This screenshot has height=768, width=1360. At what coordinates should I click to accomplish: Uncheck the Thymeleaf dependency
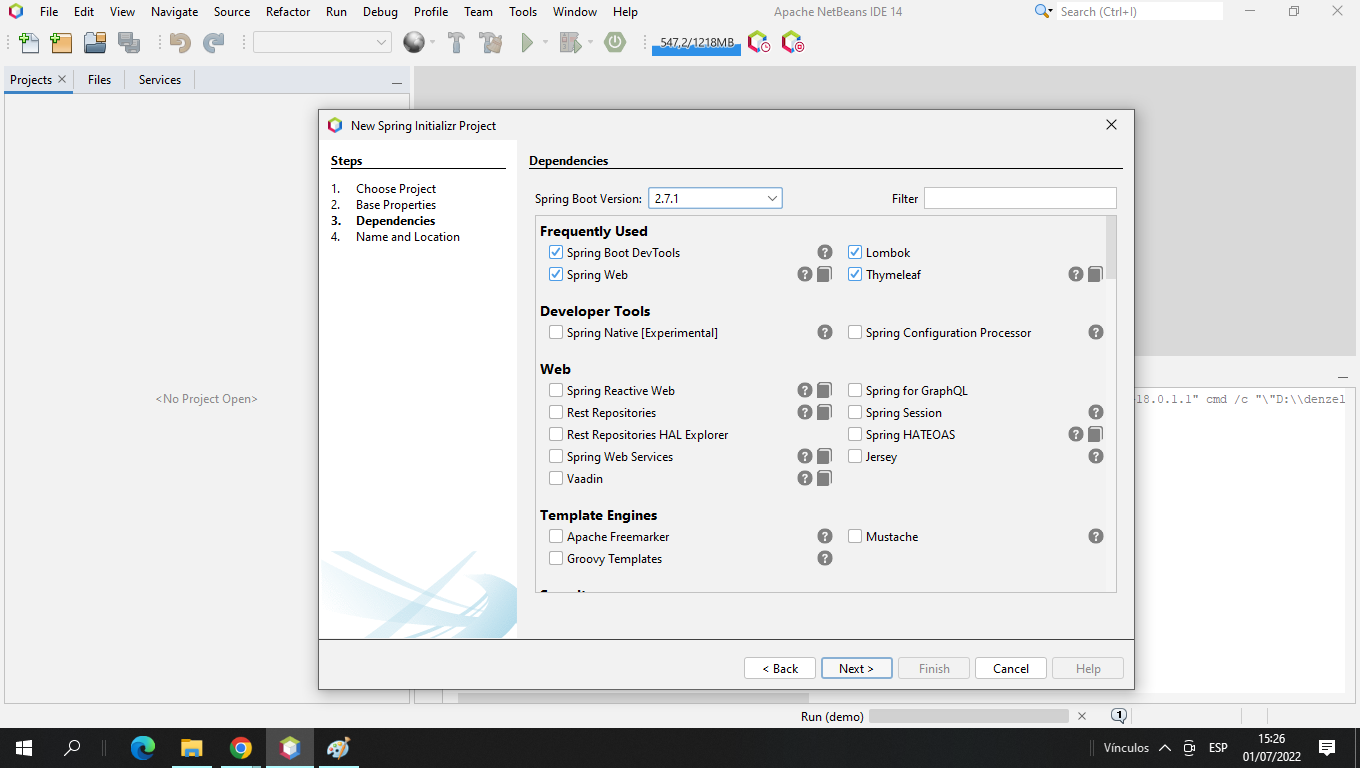[x=855, y=274]
